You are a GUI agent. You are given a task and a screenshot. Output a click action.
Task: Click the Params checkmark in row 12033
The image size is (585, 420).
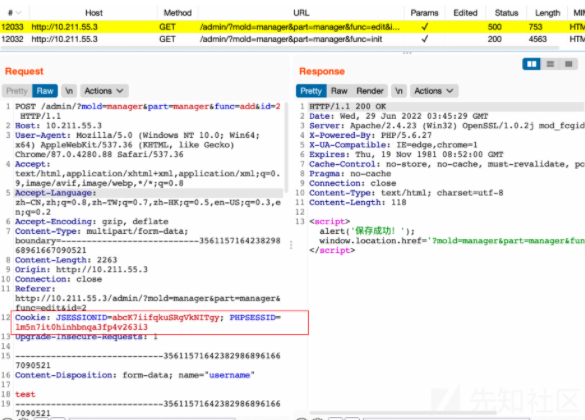point(424,27)
